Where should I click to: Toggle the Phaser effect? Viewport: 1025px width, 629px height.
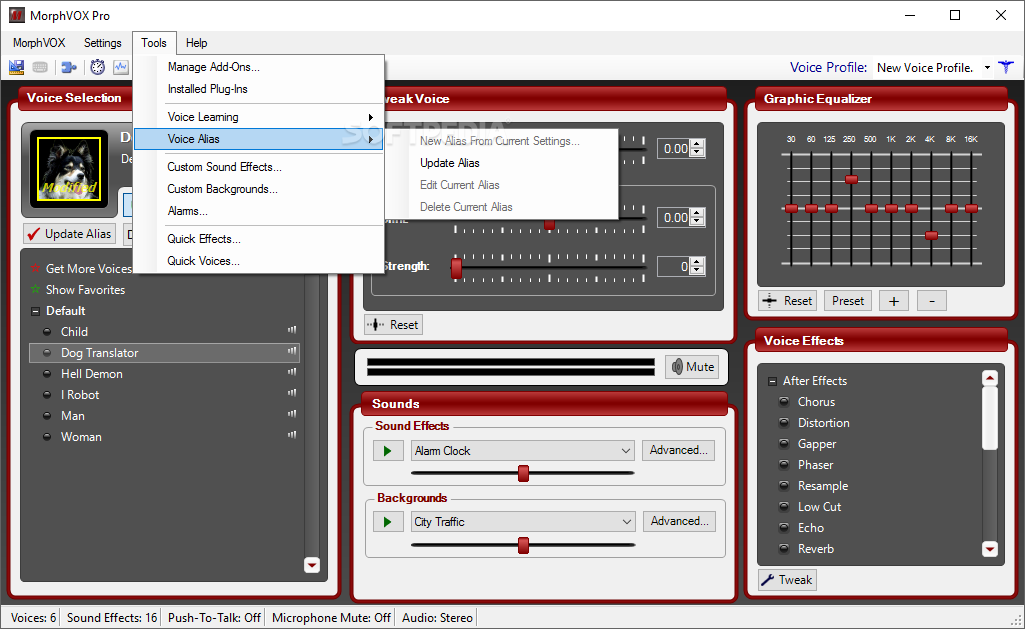coord(784,464)
